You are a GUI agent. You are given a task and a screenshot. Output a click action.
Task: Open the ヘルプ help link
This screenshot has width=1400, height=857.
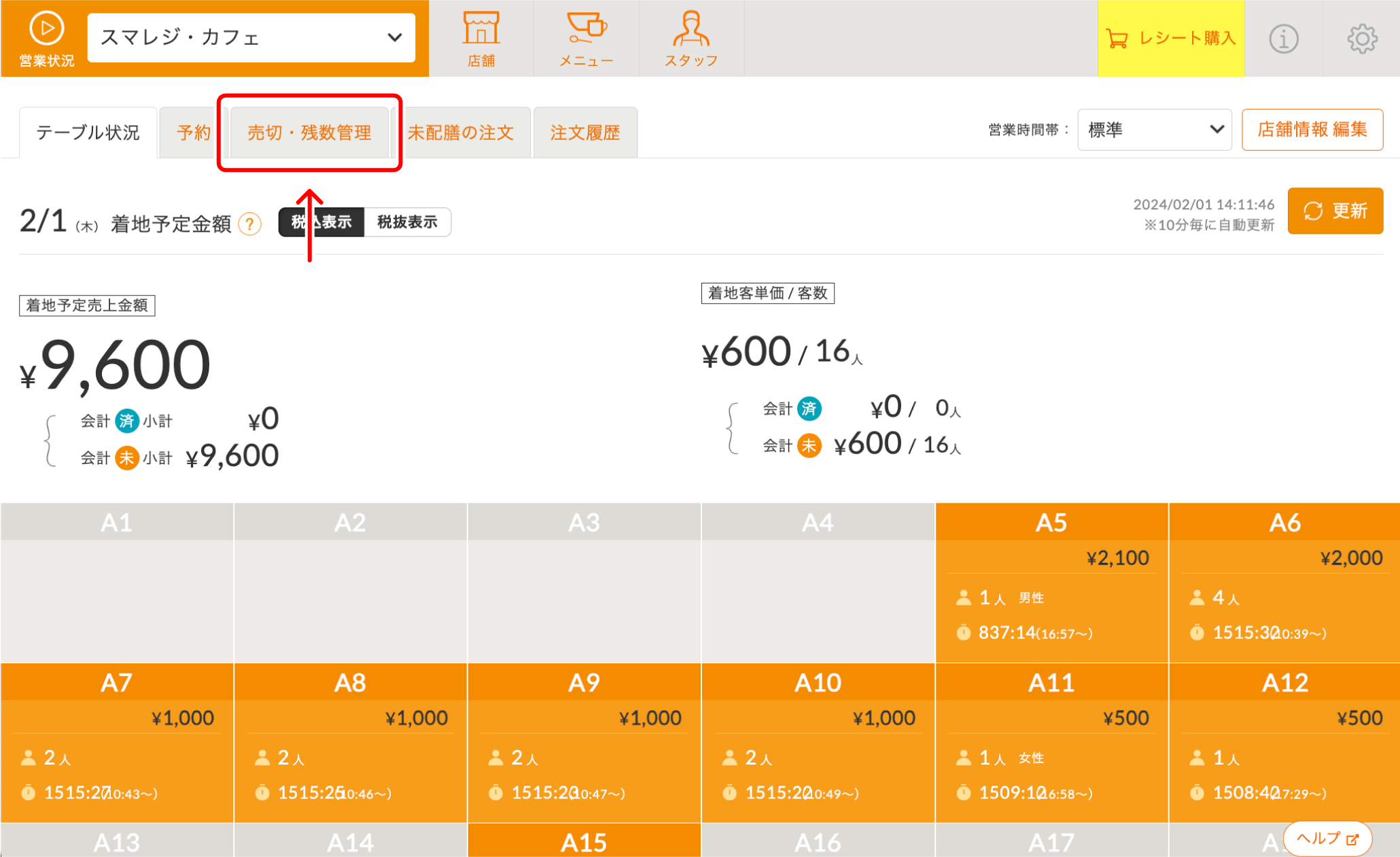1327,839
